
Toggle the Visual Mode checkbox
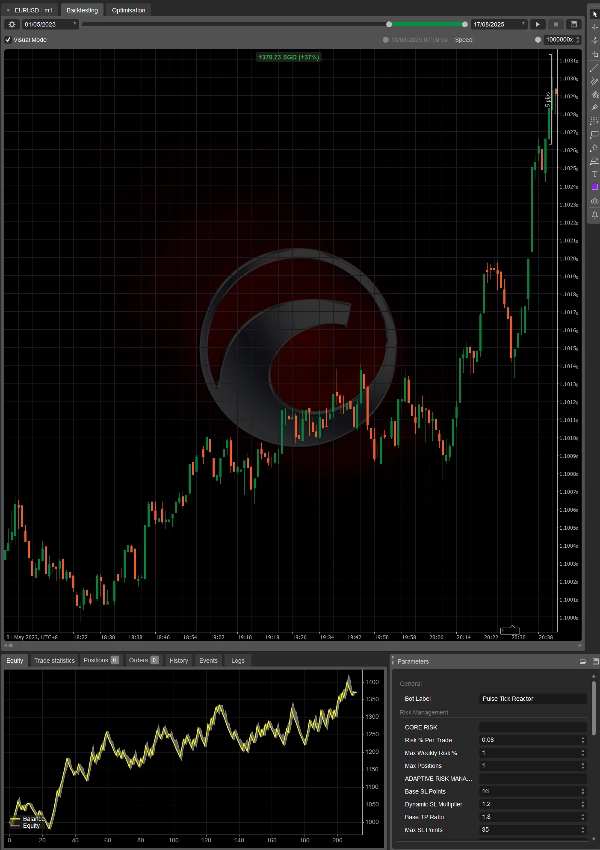click(x=8, y=40)
